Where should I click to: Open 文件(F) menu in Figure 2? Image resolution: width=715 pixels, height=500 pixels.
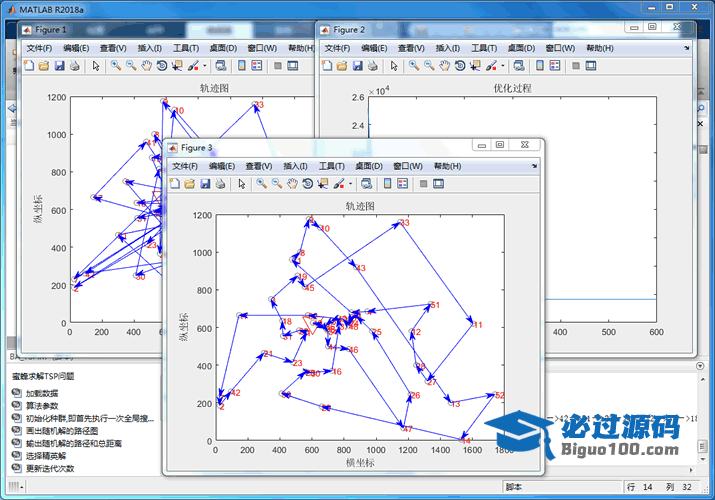pos(336,48)
